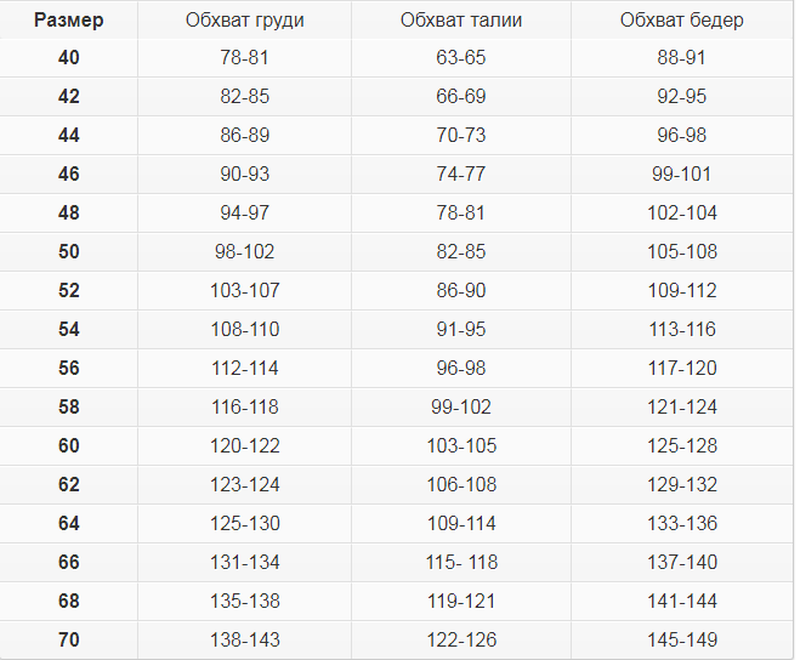Viewport: 800px width, 660px height.
Task: Click hip value 145-149
Action: coord(682,640)
